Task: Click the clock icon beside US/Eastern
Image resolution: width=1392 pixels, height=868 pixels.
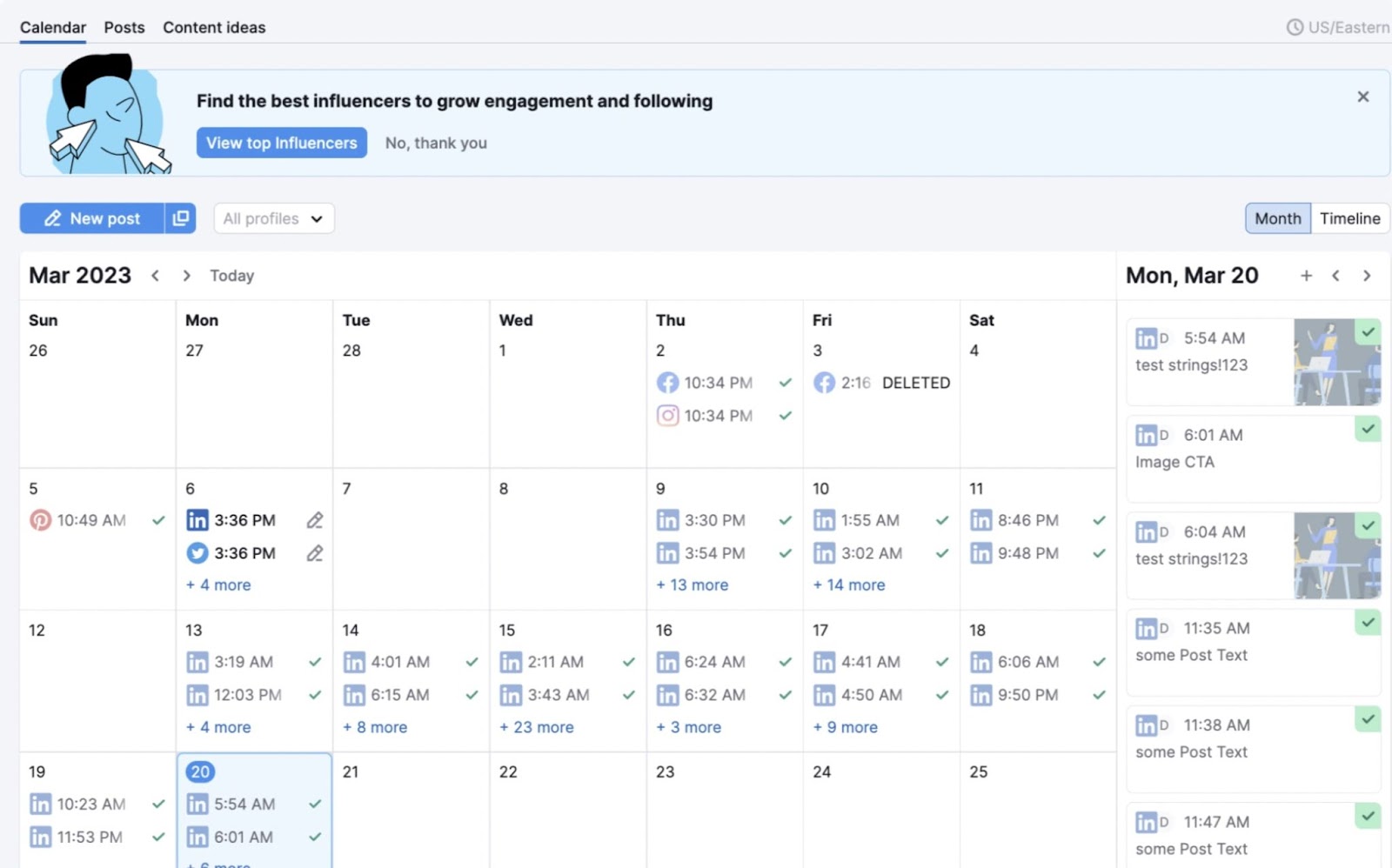Action: 1295,27
